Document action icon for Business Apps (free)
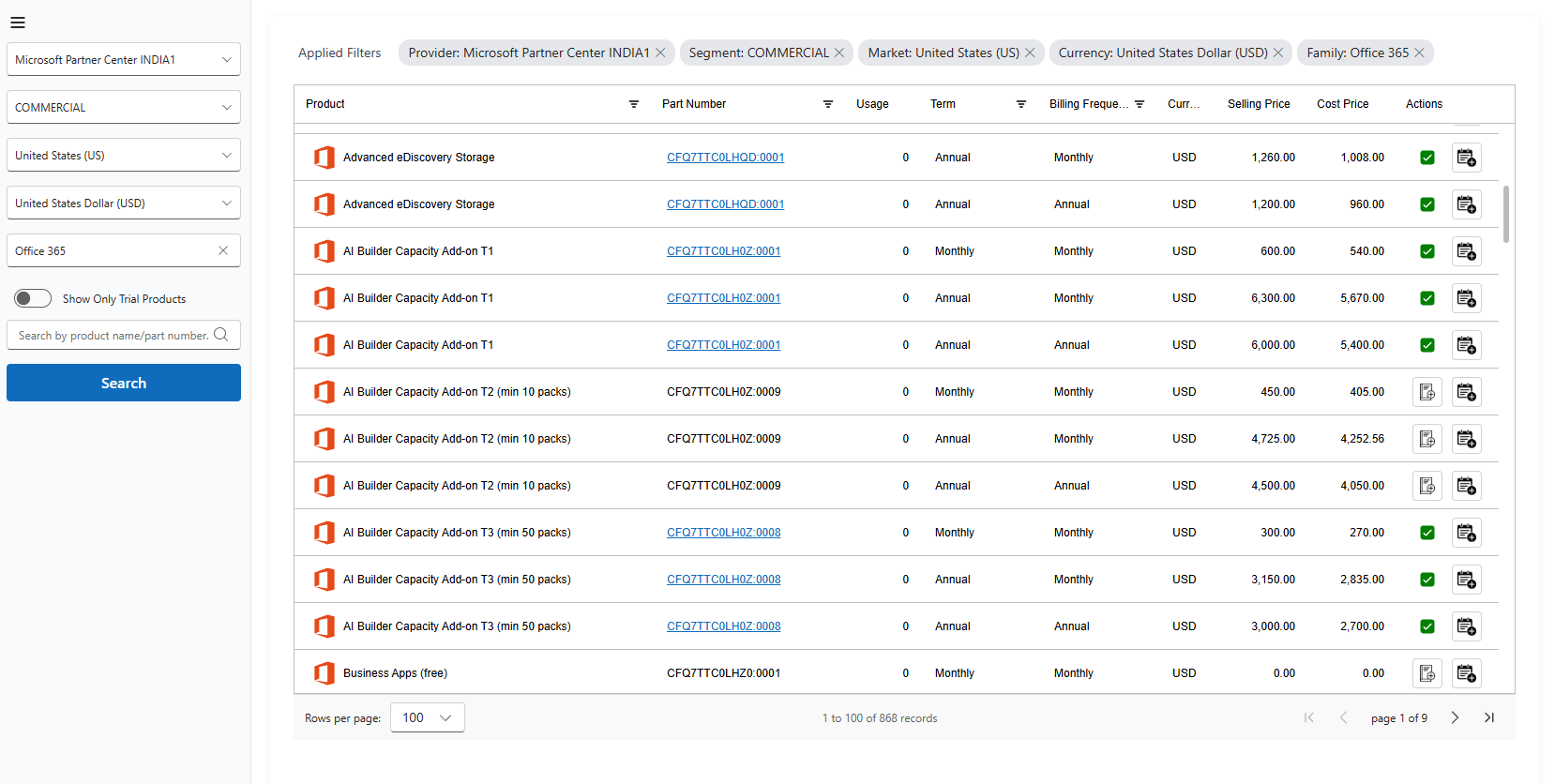Screen dimensions: 1555x784 click(x=1427, y=673)
